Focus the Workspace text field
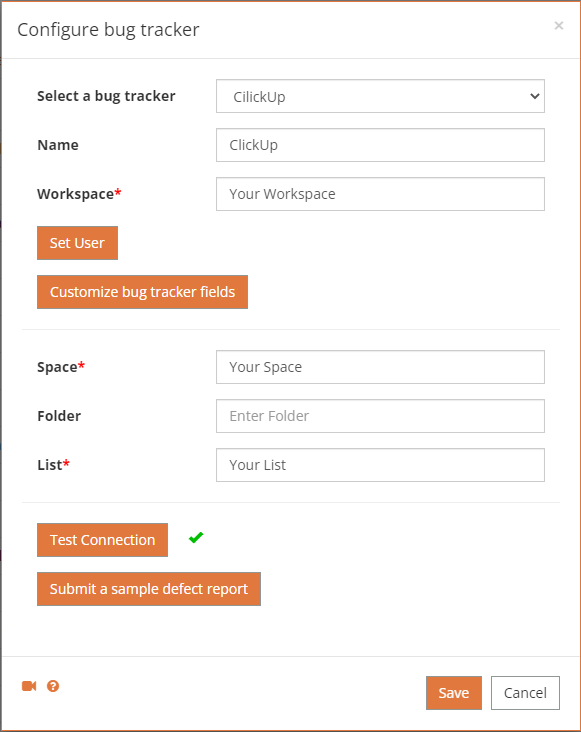This screenshot has height=732, width=581. [380, 194]
